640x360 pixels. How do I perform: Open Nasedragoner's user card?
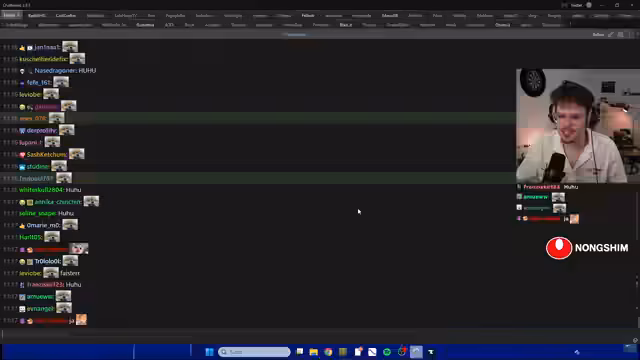tap(56, 71)
